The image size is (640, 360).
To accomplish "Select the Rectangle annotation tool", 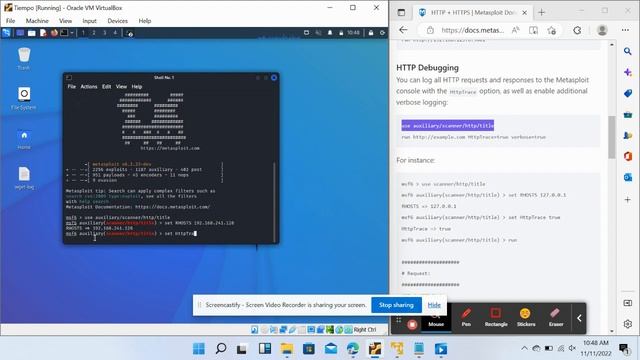I will point(496,317).
